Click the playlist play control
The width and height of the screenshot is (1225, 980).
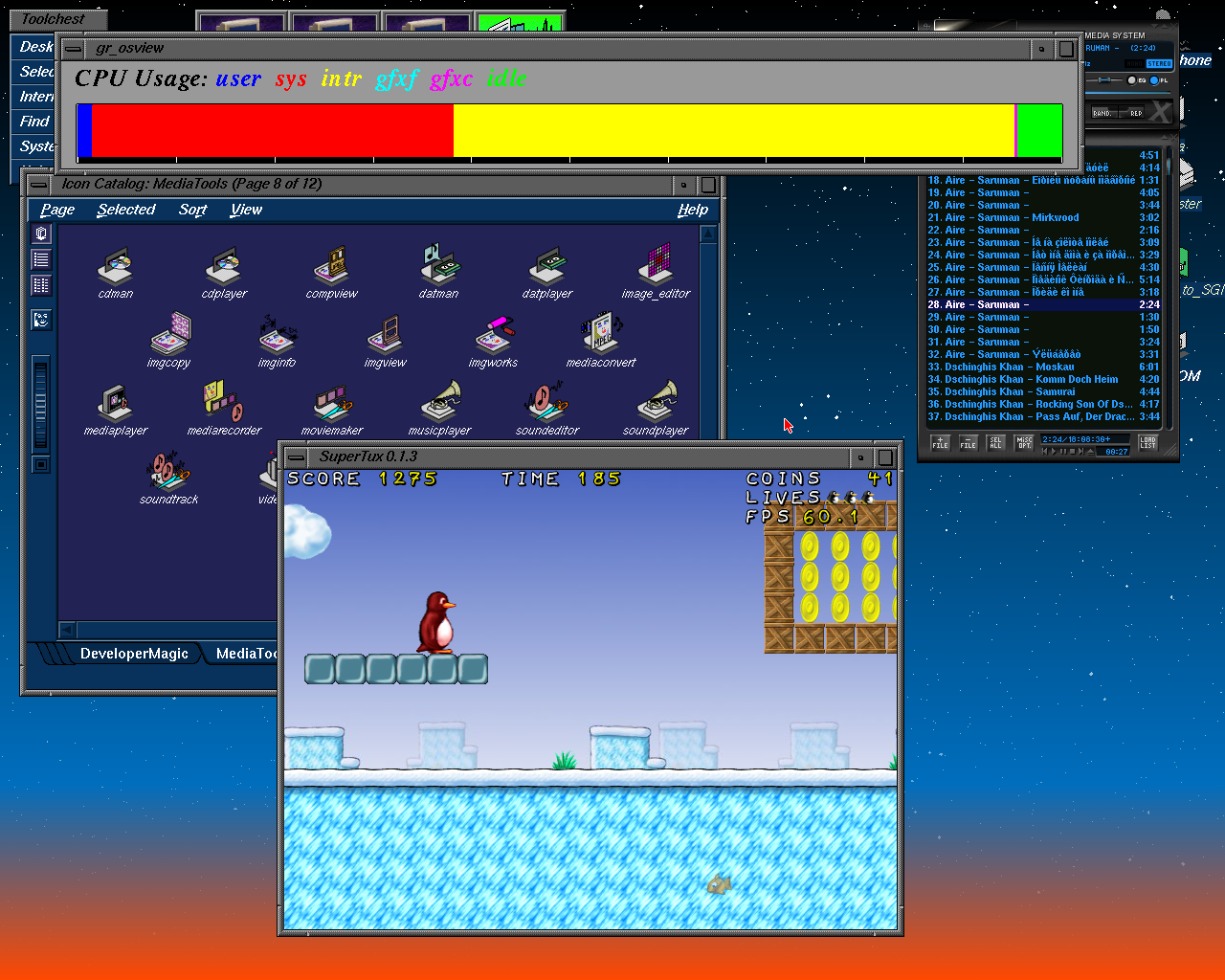pos(1054,452)
